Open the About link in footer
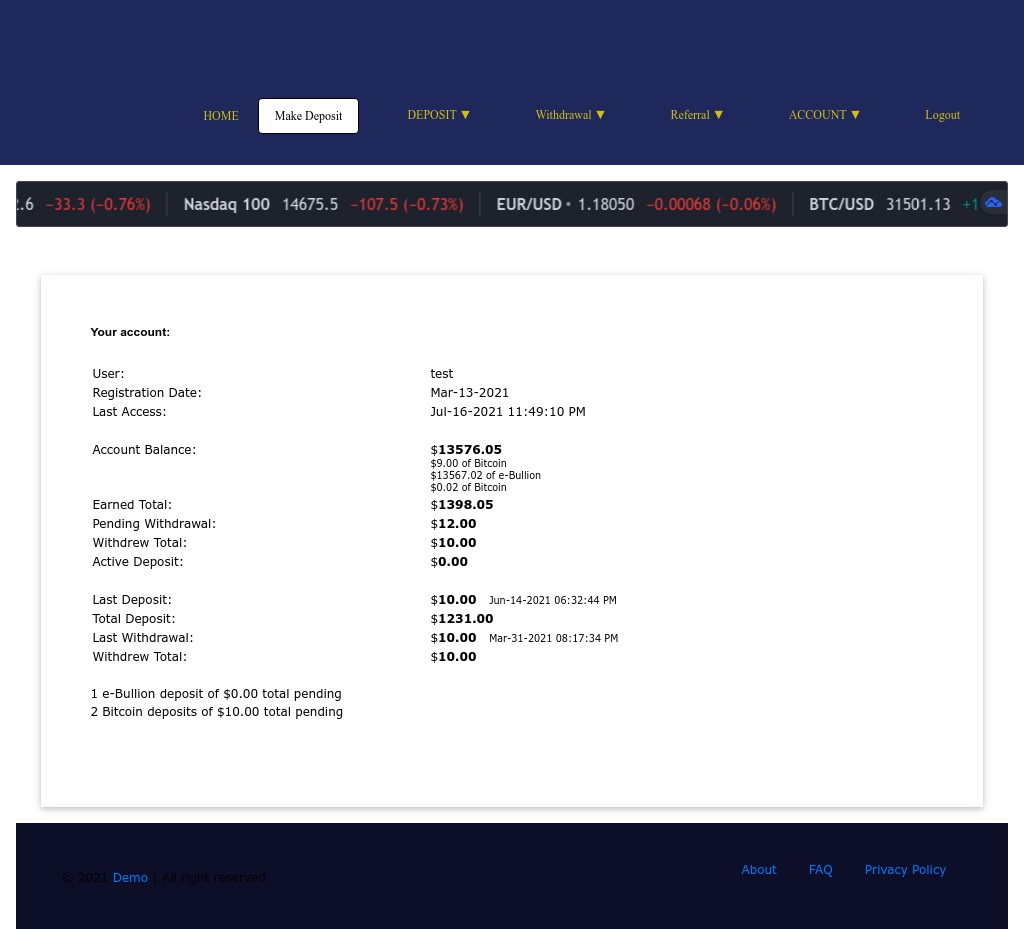 [758, 870]
